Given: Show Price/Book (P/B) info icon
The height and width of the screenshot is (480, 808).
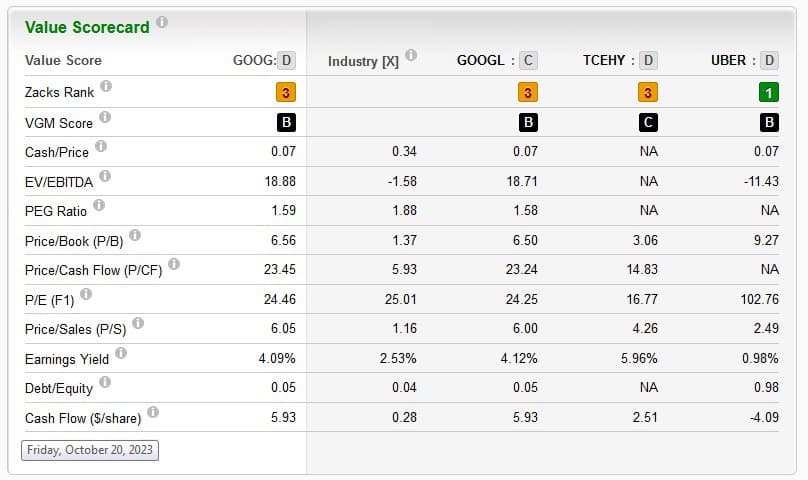Looking at the screenshot, I should (135, 236).
